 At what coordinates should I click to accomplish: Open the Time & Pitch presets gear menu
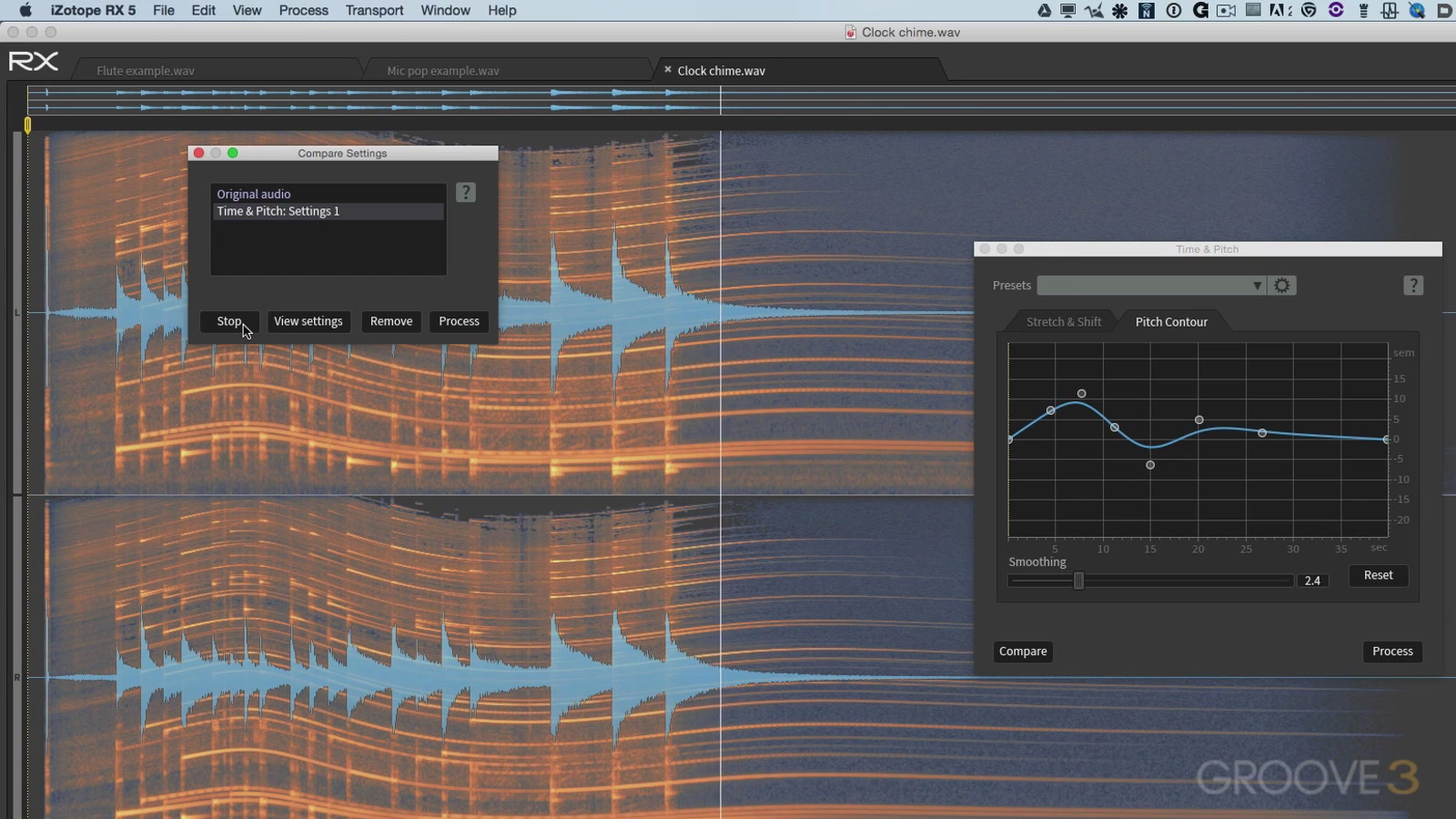(x=1282, y=286)
